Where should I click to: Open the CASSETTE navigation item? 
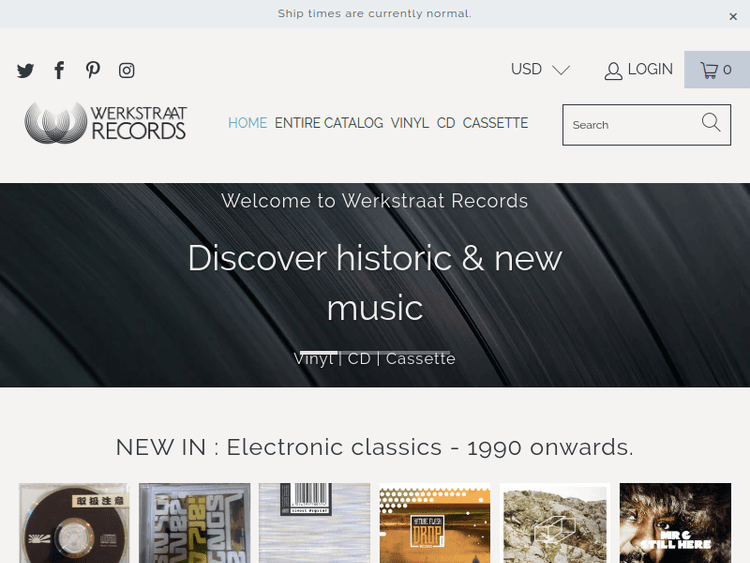495,123
